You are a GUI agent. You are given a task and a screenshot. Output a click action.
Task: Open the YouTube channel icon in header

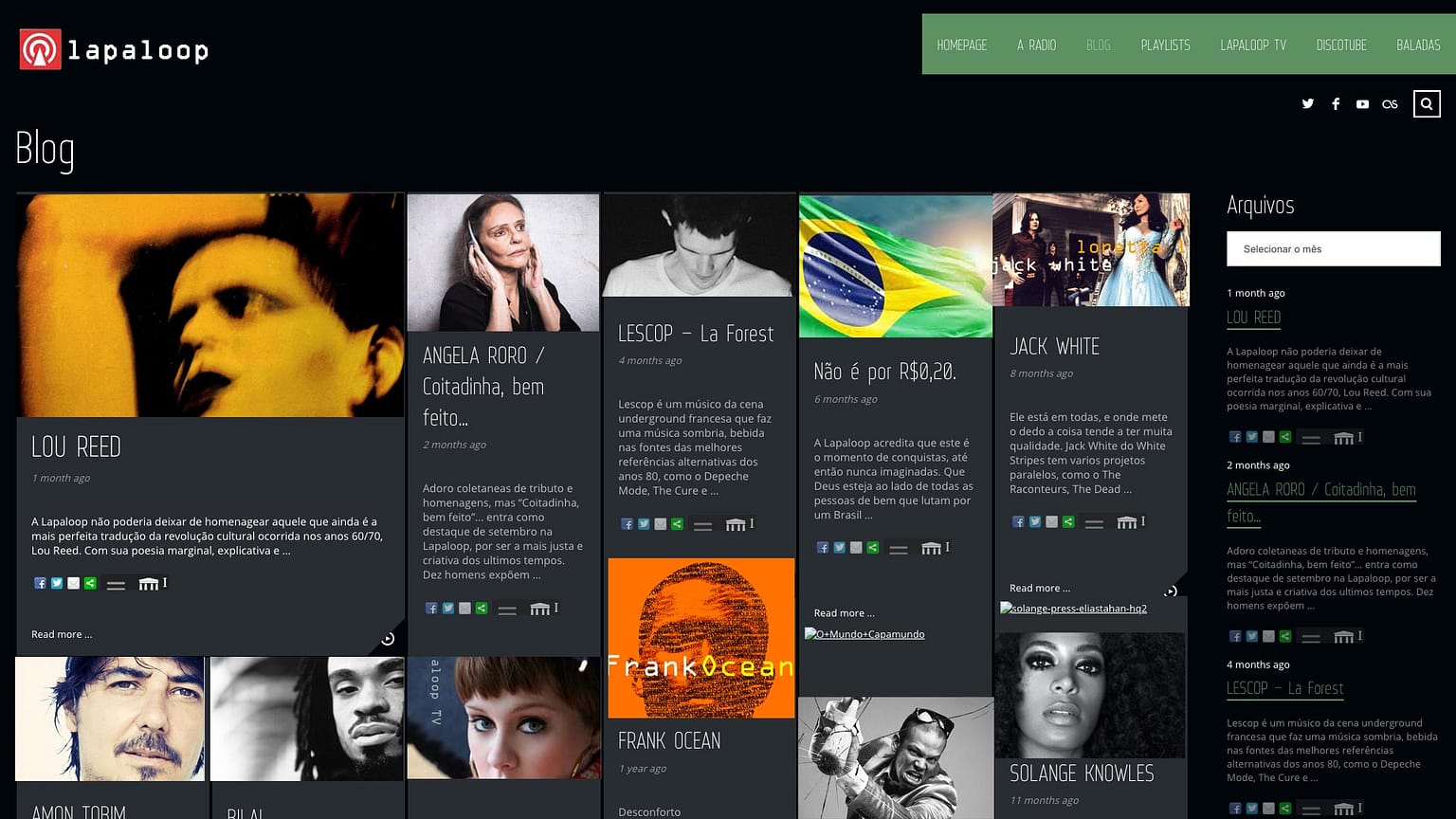tap(1362, 104)
